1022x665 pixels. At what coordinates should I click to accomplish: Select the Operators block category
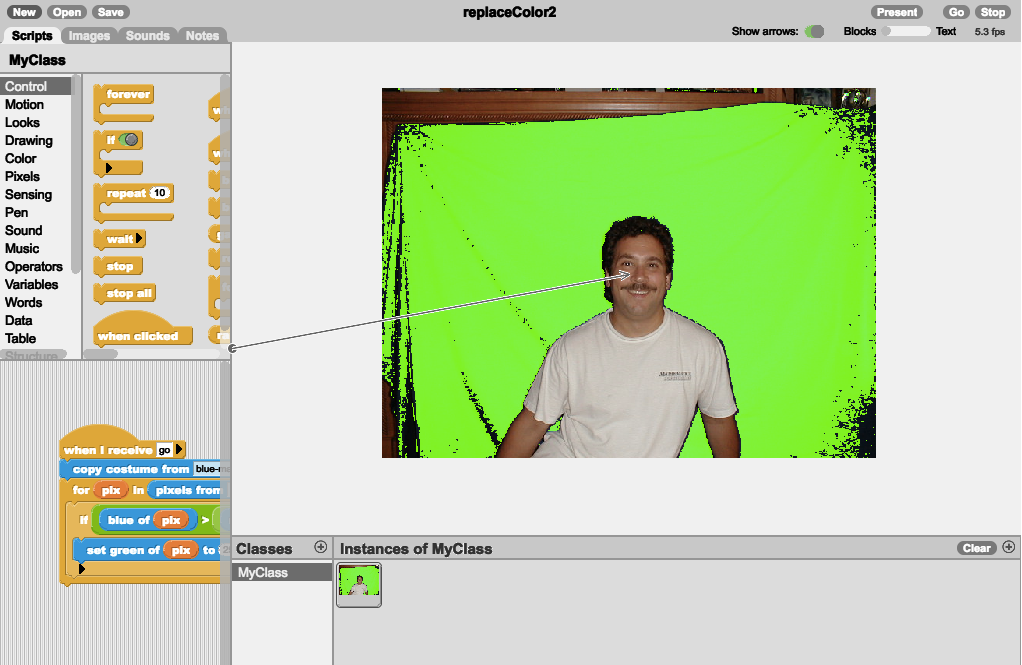point(36,267)
